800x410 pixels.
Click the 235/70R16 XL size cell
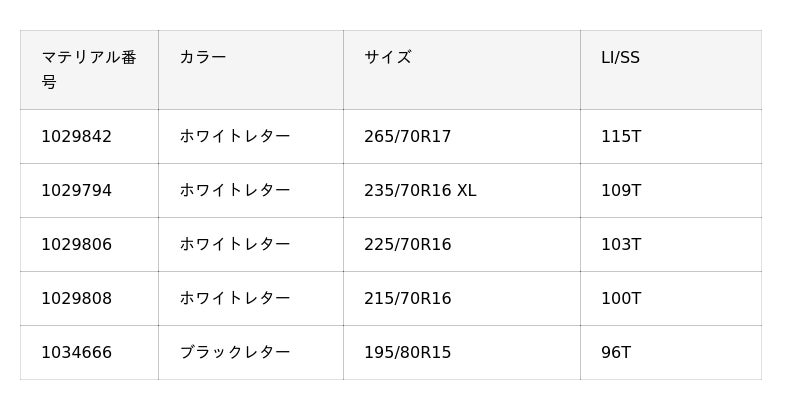420,191
